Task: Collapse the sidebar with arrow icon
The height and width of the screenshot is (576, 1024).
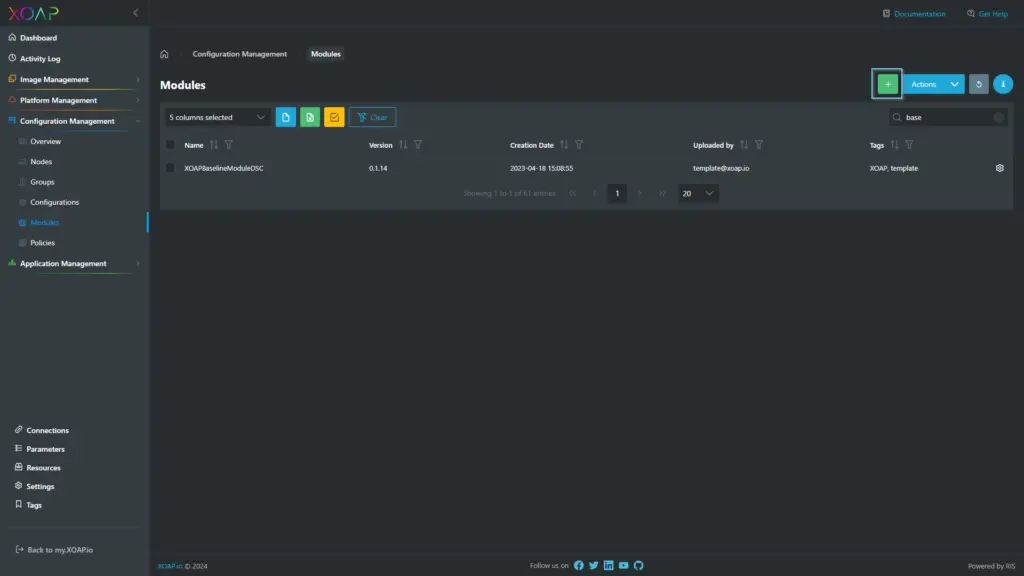Action: coord(136,13)
